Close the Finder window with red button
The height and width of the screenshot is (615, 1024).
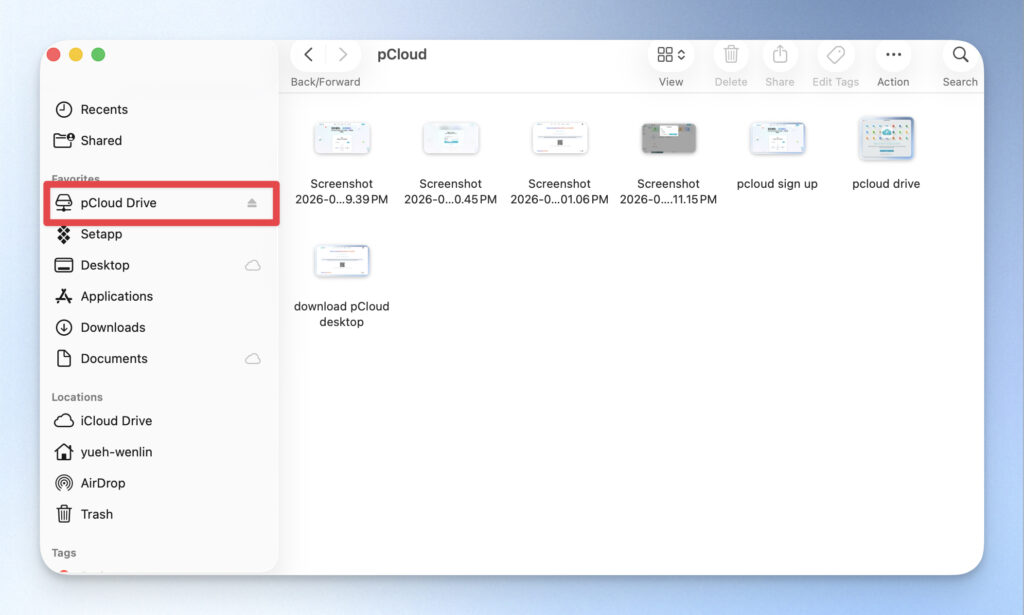click(x=54, y=55)
